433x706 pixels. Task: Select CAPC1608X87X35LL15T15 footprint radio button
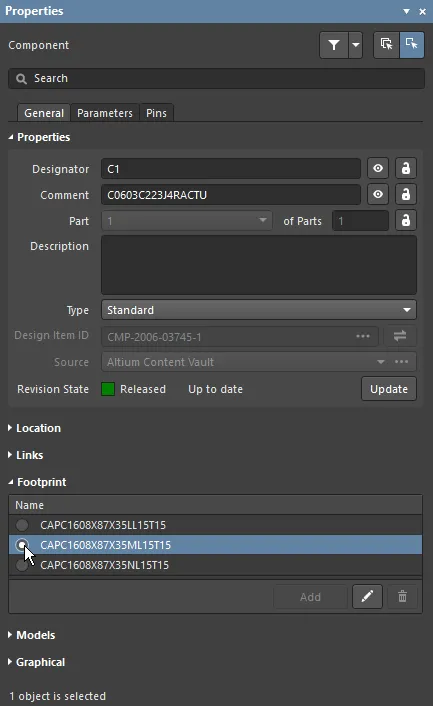pos(22,525)
